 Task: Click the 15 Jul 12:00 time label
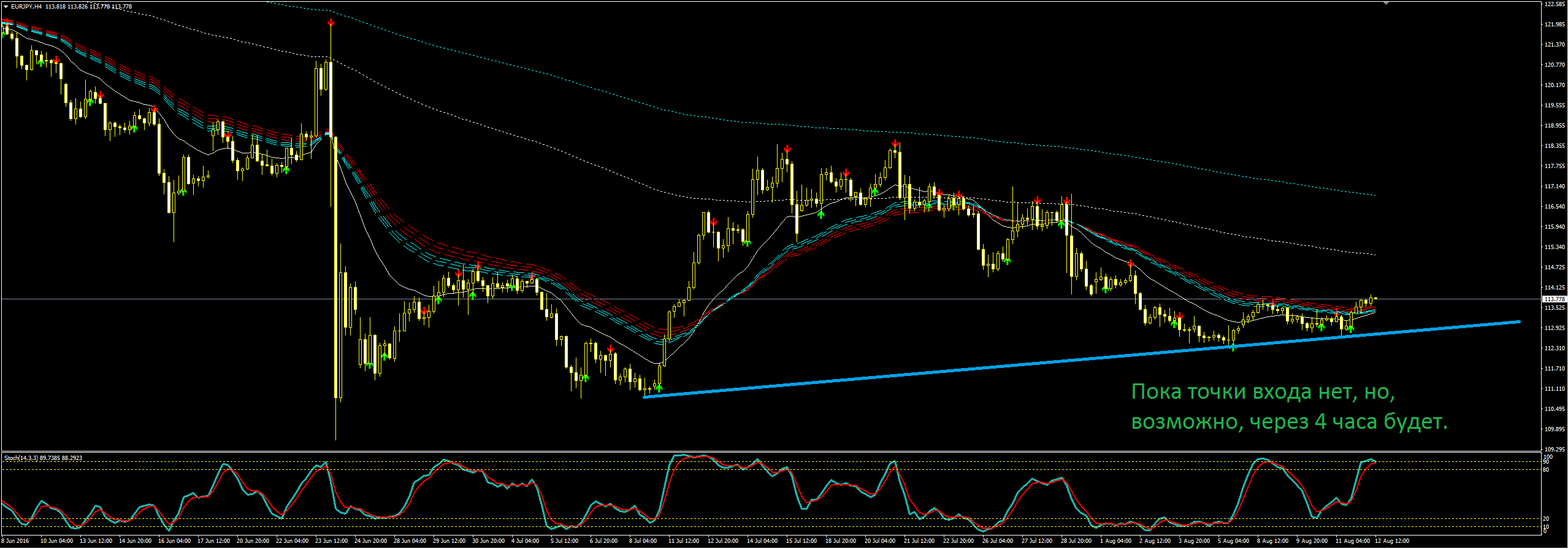[x=801, y=541]
